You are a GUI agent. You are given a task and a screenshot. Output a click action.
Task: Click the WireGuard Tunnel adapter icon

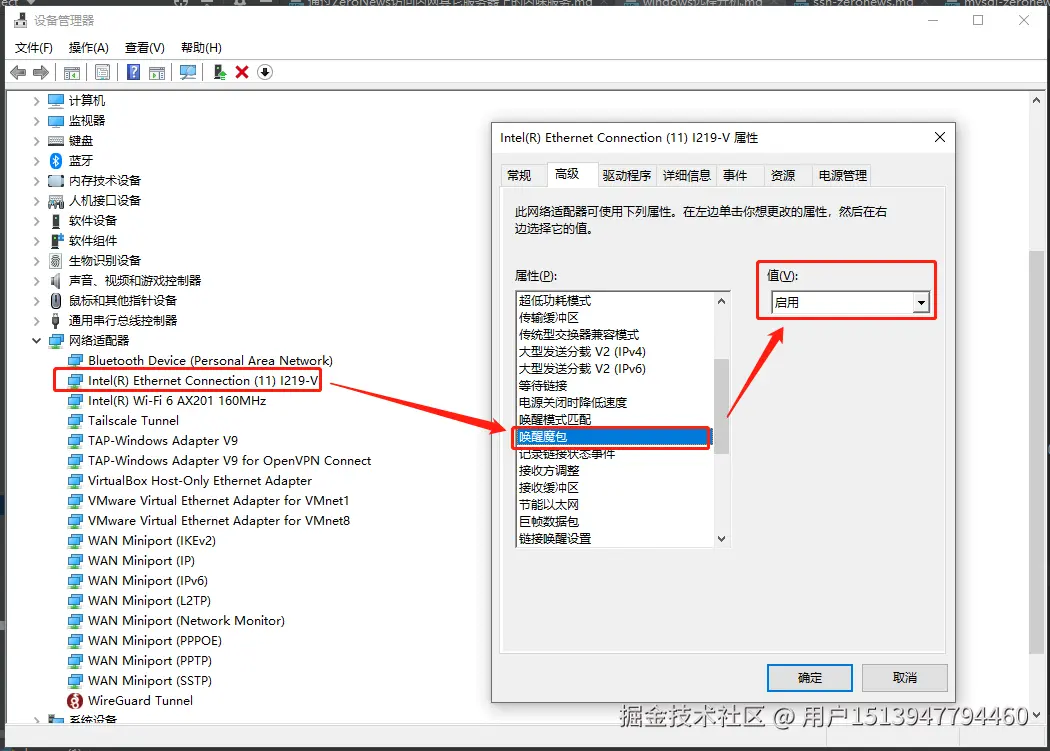click(x=75, y=701)
